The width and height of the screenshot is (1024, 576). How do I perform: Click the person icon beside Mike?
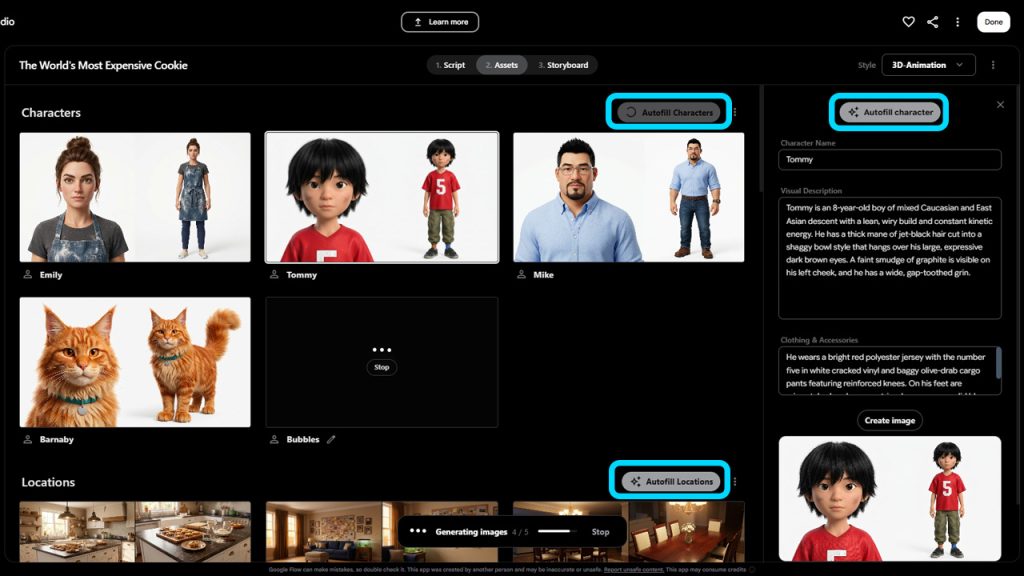click(521, 275)
